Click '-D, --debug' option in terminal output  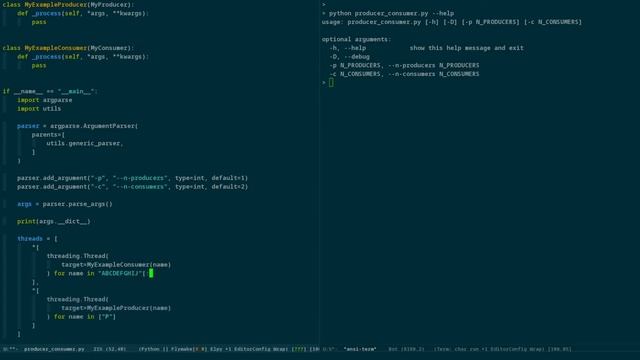point(349,57)
